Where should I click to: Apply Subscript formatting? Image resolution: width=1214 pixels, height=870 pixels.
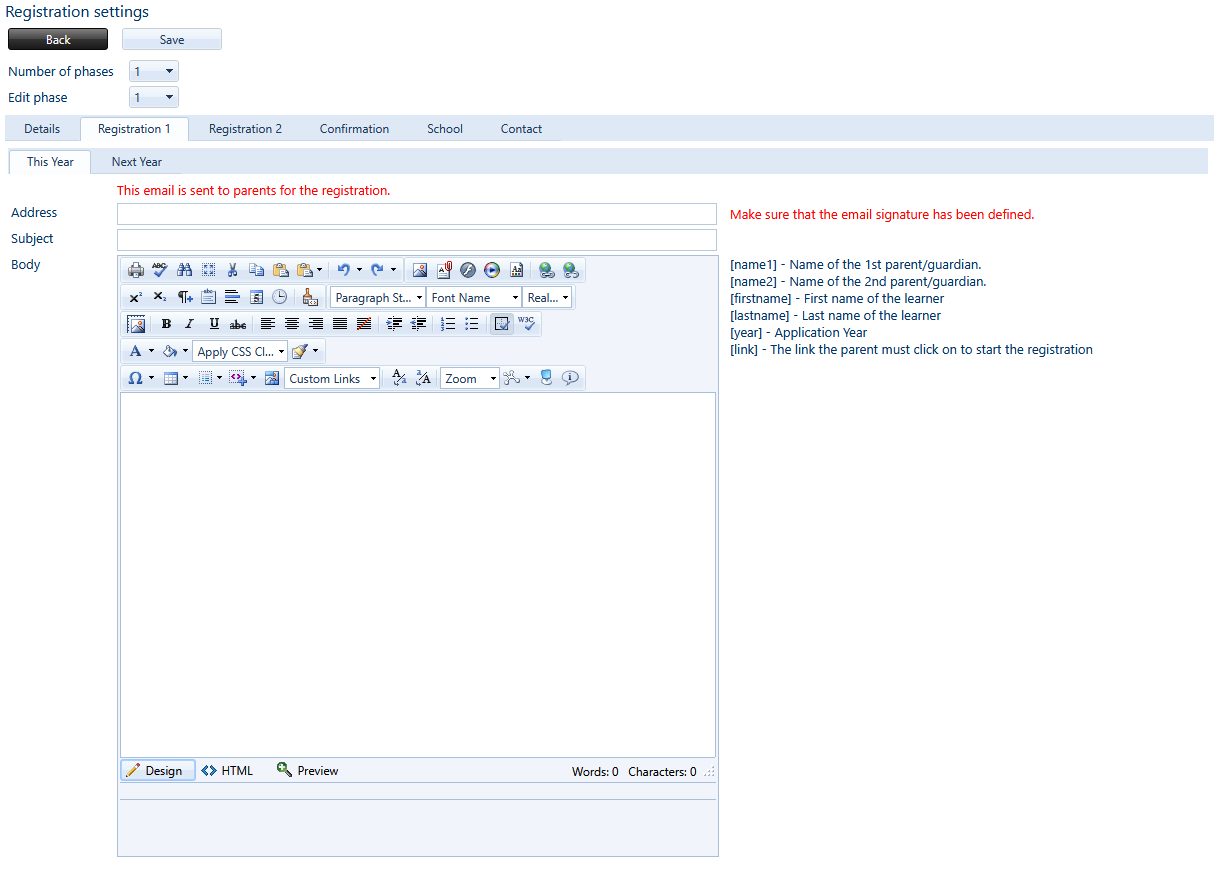coord(160,297)
